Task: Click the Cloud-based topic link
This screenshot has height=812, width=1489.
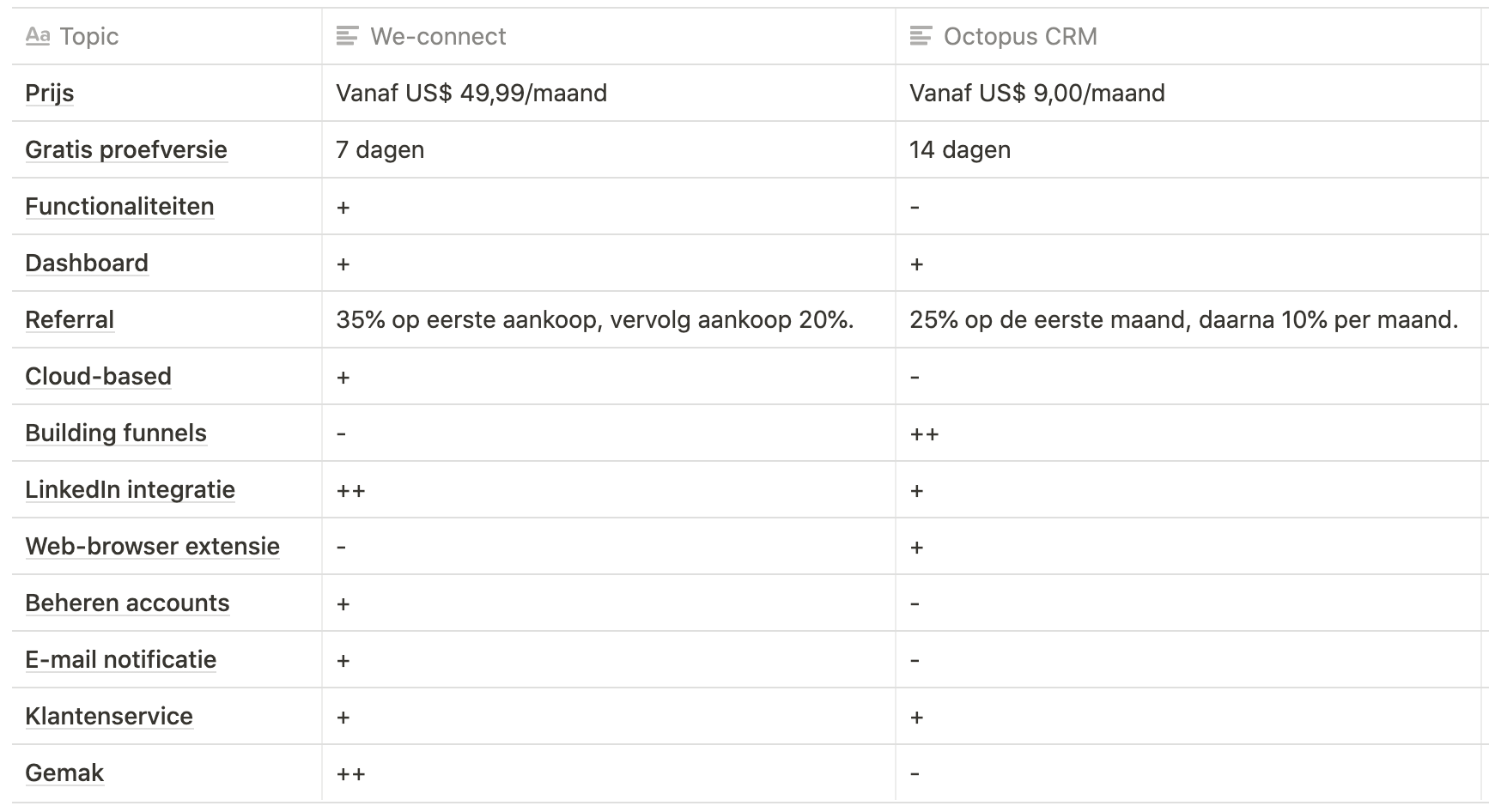Action: pos(99,376)
